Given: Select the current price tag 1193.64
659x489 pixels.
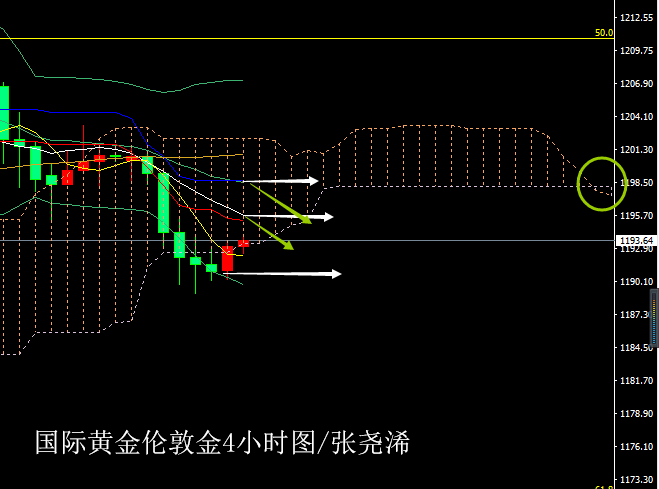Looking at the screenshot, I should pyautogui.click(x=636, y=240).
